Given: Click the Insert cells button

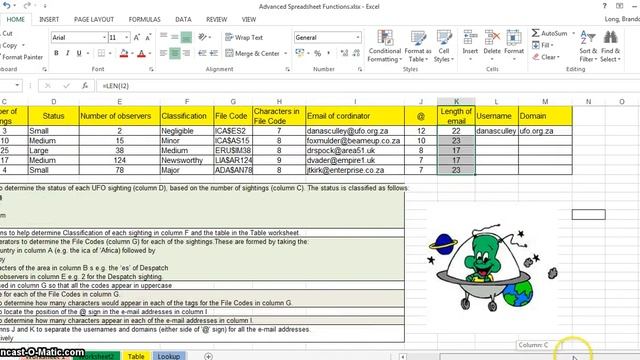Looking at the screenshot, I should point(470,46).
